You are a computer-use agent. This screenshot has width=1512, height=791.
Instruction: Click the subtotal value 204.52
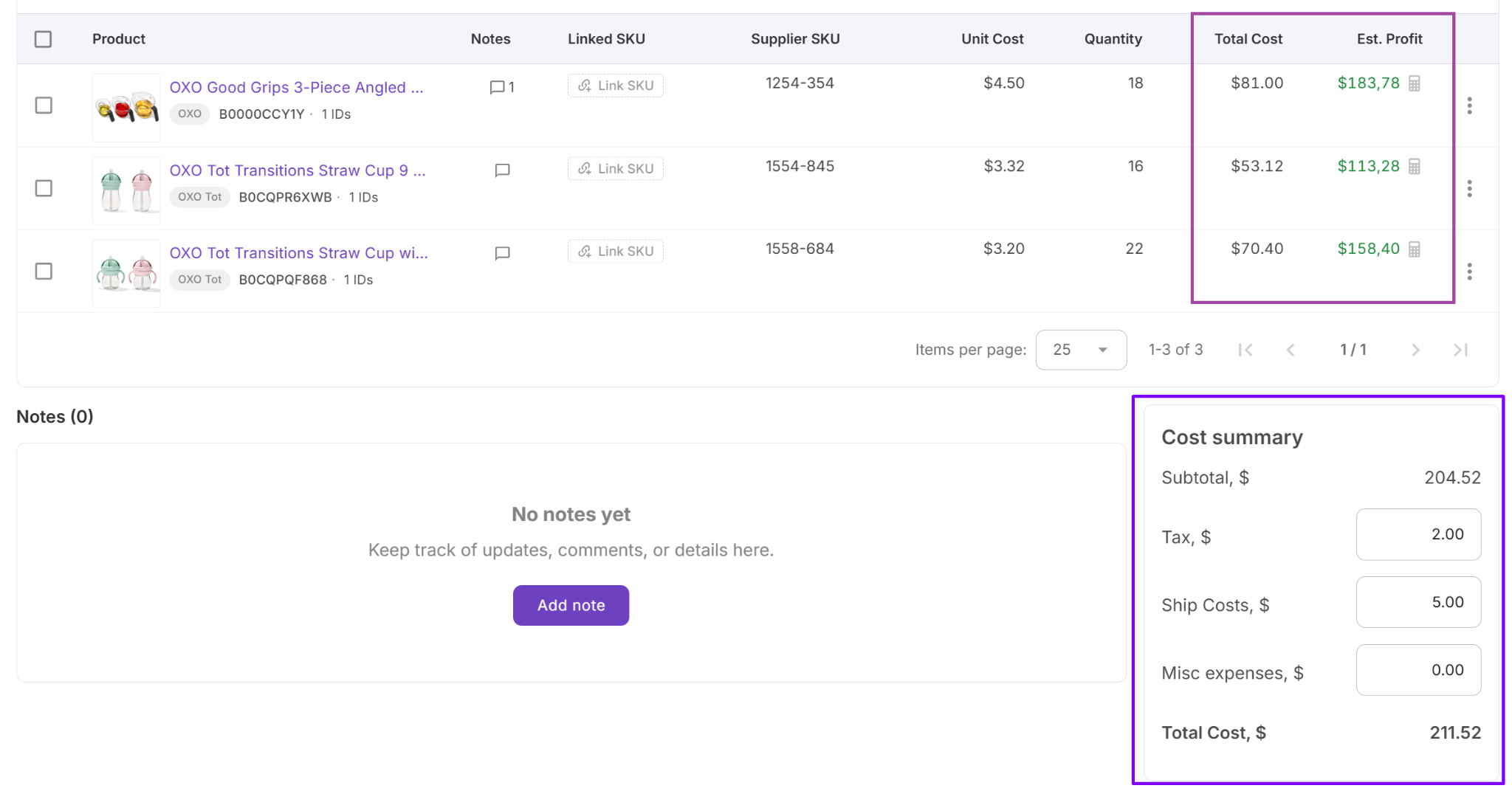tap(1452, 478)
